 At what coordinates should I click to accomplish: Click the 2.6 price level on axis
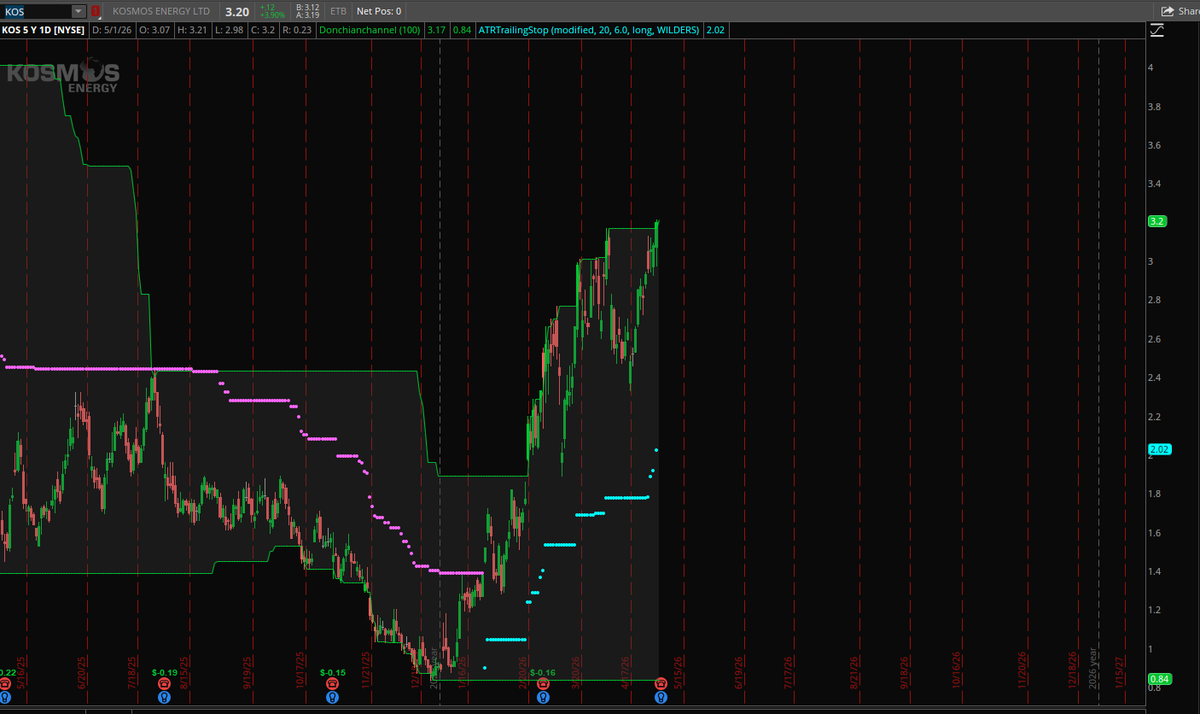pyautogui.click(x=1153, y=339)
